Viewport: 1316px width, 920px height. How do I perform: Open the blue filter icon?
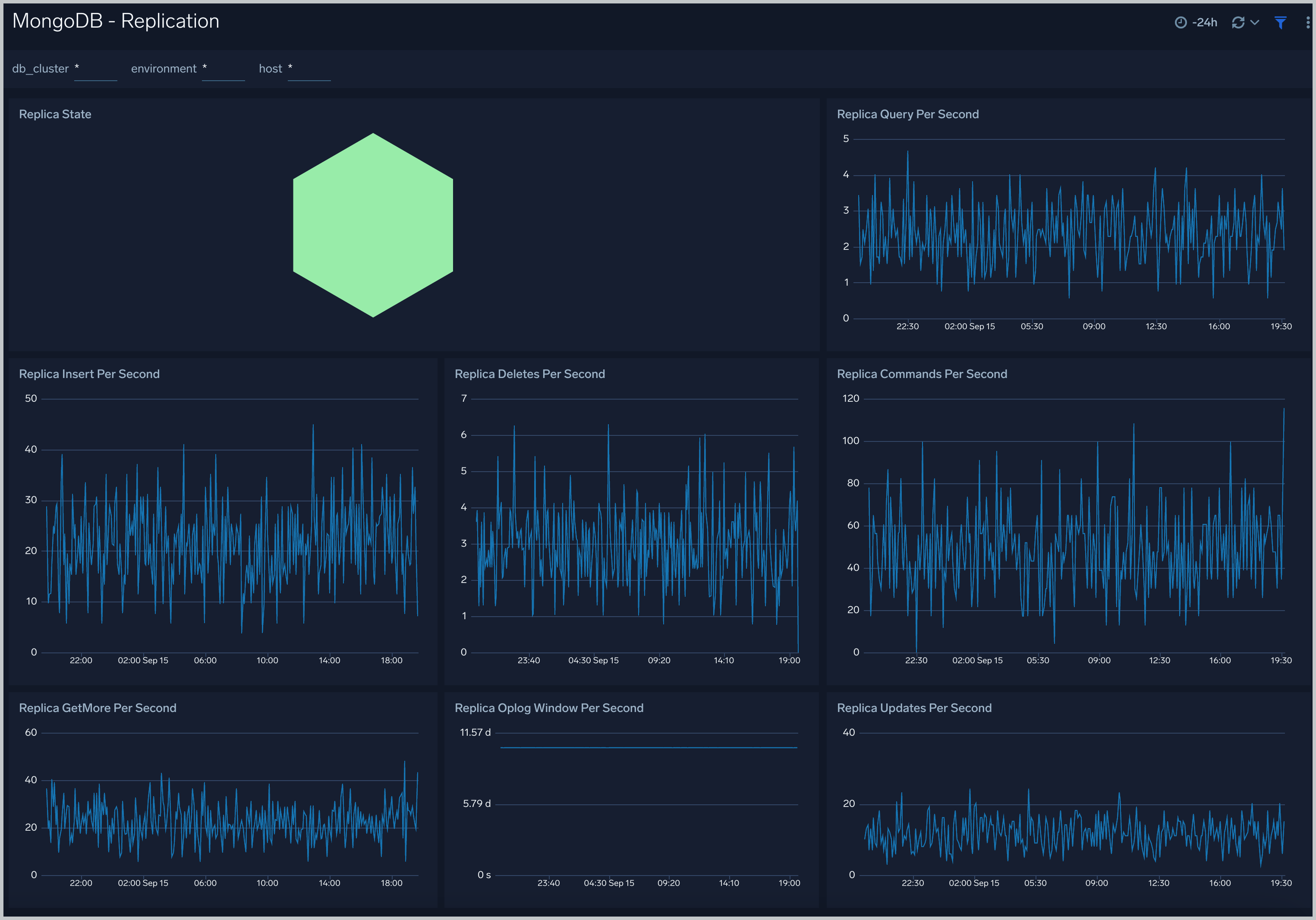pos(1281,22)
